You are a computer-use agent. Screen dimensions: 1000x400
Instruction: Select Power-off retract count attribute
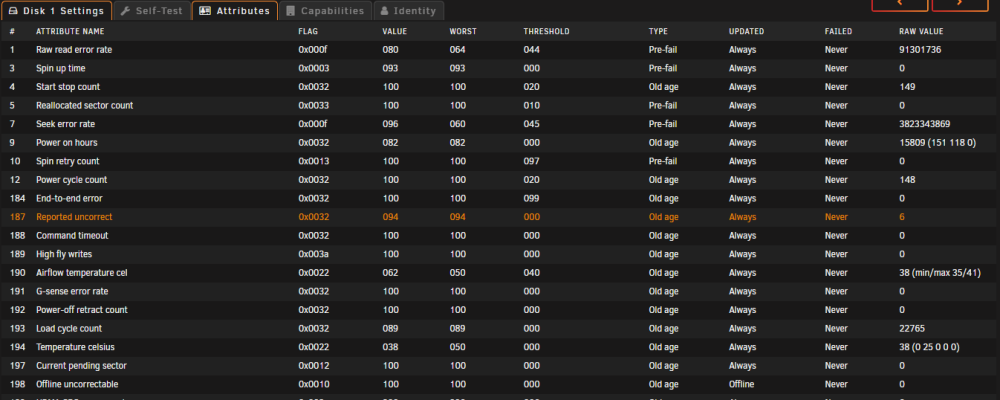pos(82,309)
